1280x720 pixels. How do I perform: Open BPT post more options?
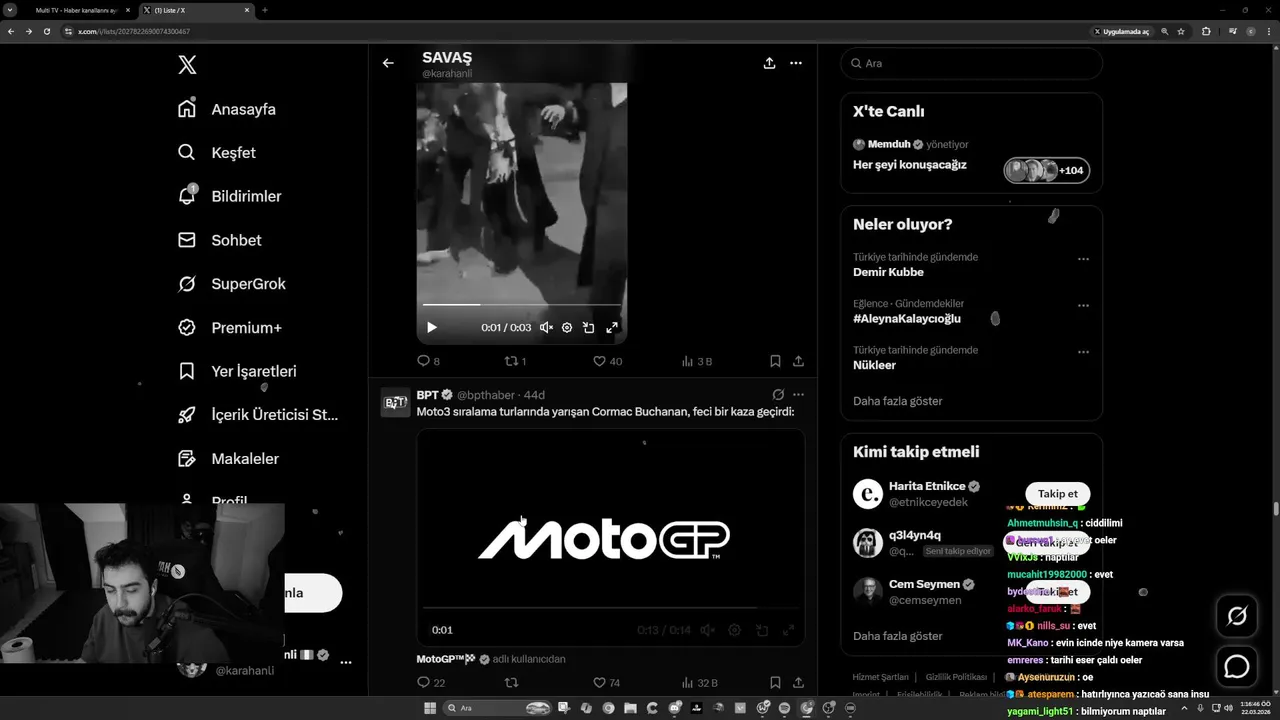point(798,395)
